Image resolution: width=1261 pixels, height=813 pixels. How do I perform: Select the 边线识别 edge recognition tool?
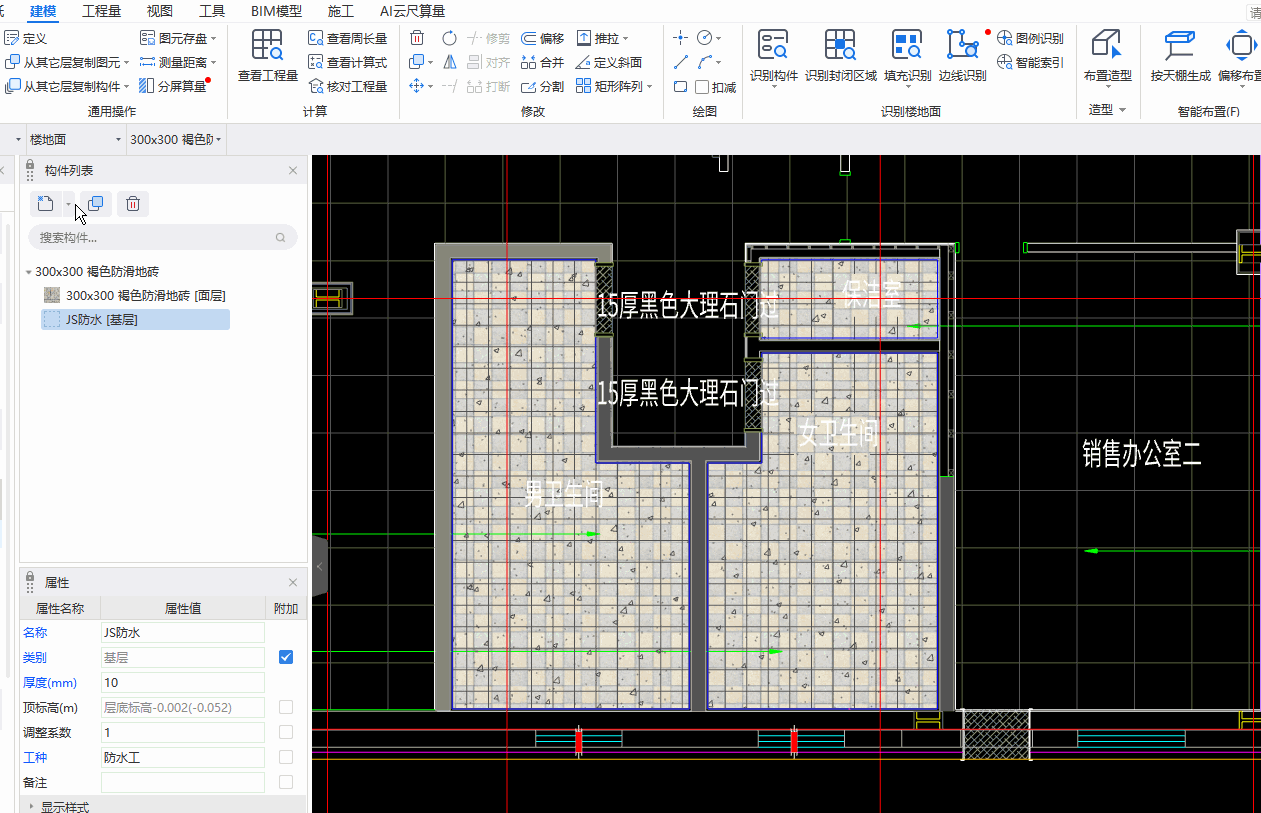962,56
